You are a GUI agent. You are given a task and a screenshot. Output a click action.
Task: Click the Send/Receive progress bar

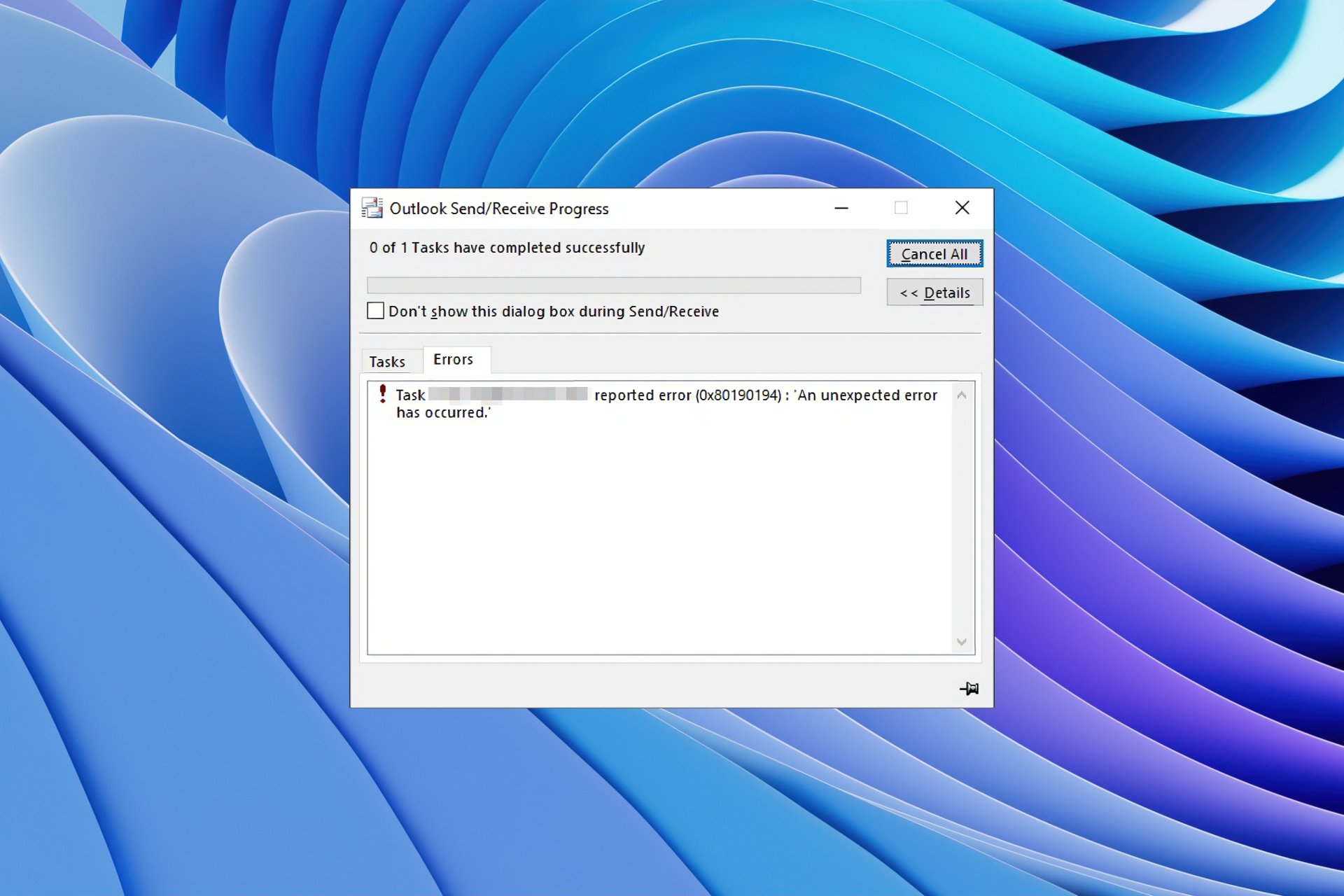coord(614,285)
